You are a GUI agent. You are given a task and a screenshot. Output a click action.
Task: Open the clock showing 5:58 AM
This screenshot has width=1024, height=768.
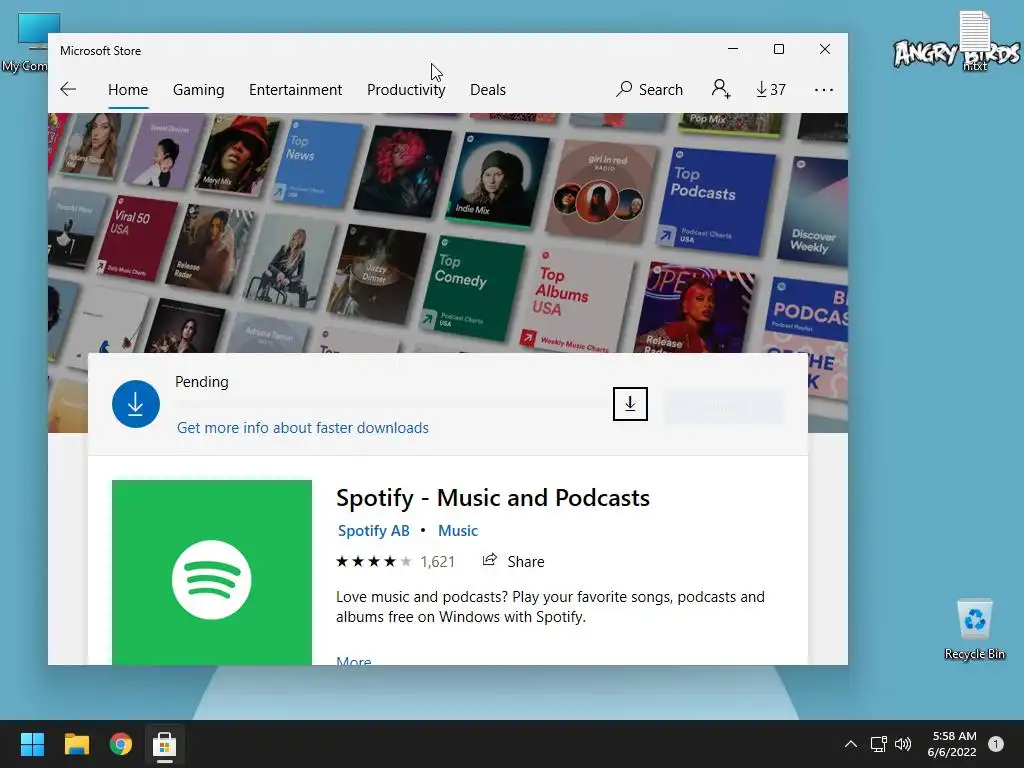(952, 744)
